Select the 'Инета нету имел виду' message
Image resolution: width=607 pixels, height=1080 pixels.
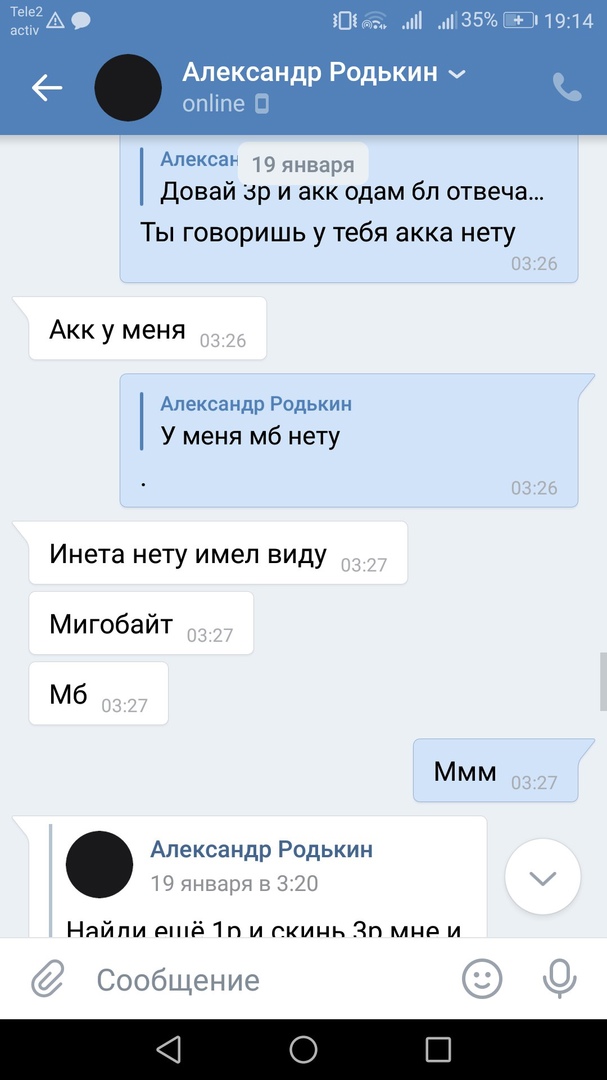coord(218,553)
